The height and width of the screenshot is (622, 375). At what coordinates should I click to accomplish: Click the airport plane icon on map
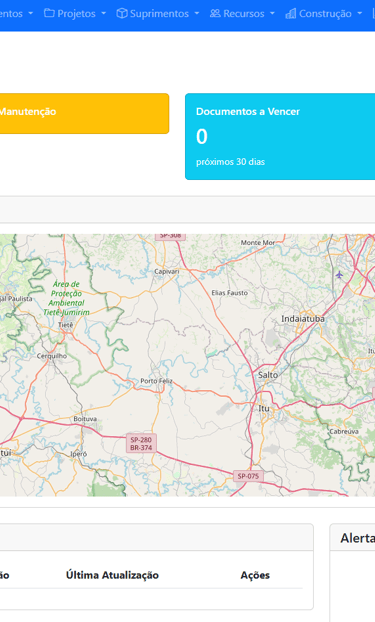[339, 275]
